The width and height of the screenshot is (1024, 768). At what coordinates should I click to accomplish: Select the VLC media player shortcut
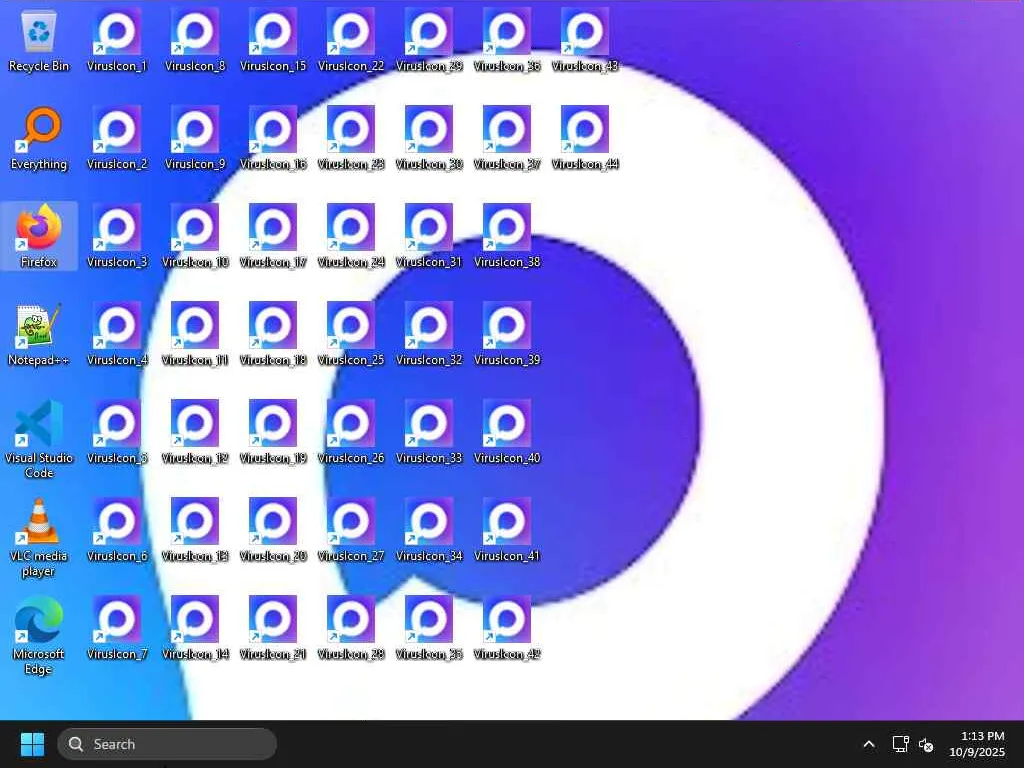(x=39, y=537)
